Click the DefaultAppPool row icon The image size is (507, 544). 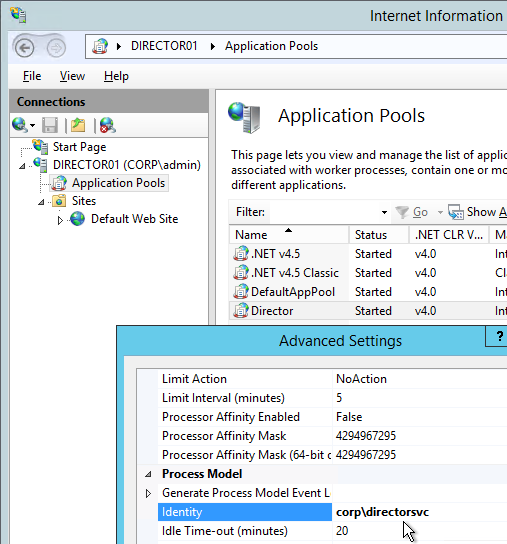pos(241,292)
